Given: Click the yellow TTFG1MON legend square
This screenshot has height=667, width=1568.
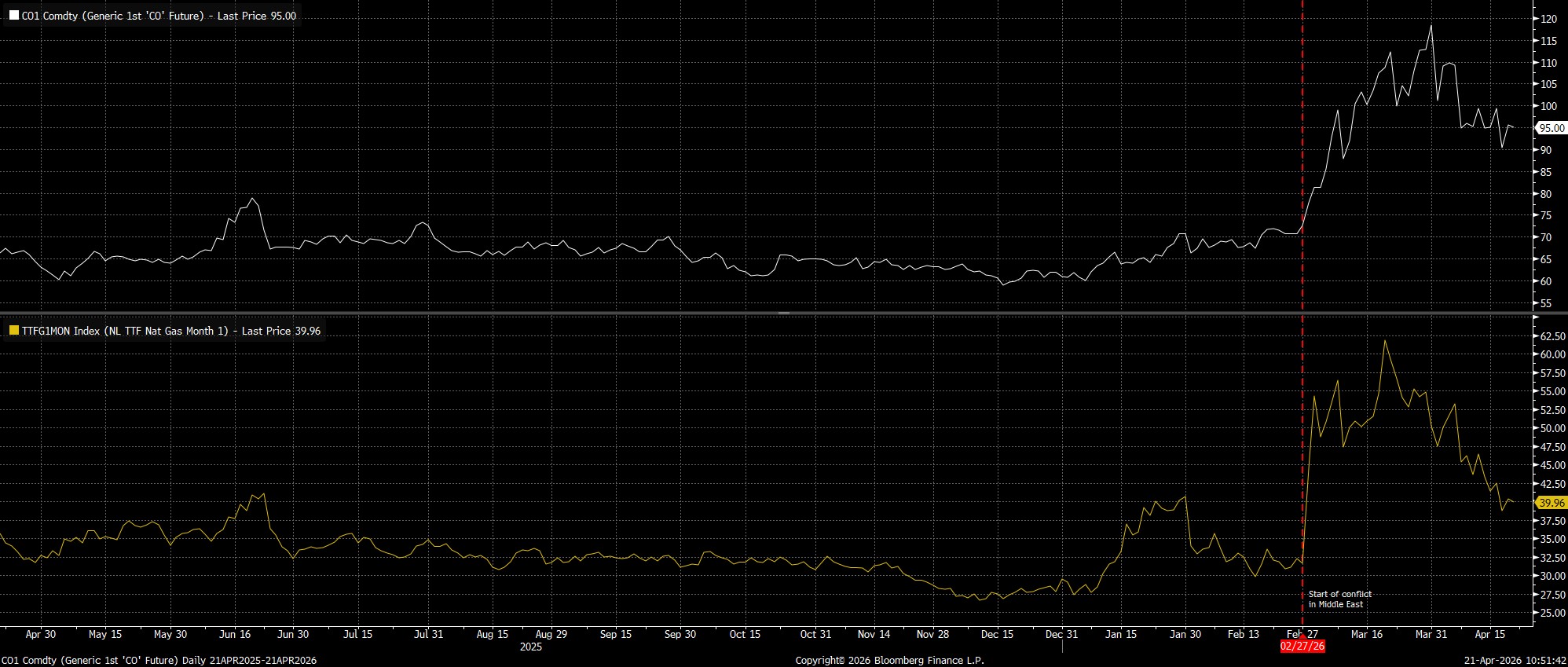Looking at the screenshot, I should 13,331.
